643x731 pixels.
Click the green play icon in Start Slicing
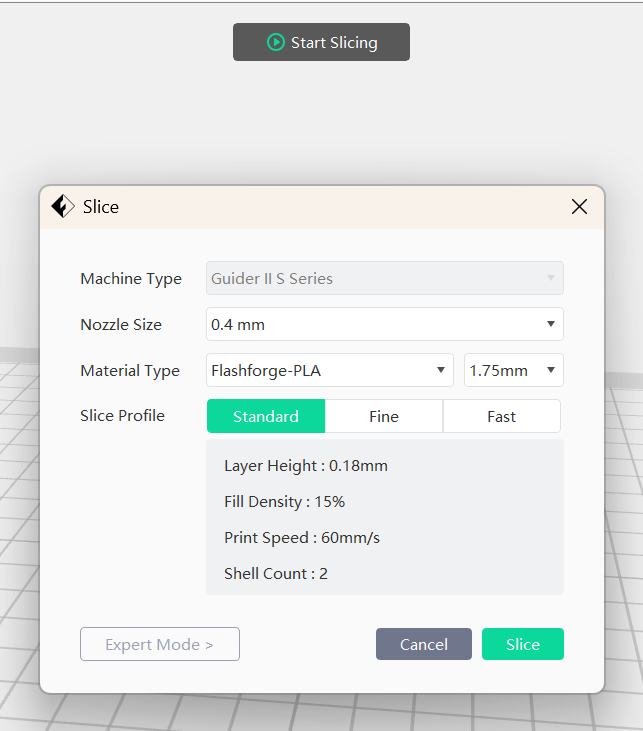[x=276, y=42]
